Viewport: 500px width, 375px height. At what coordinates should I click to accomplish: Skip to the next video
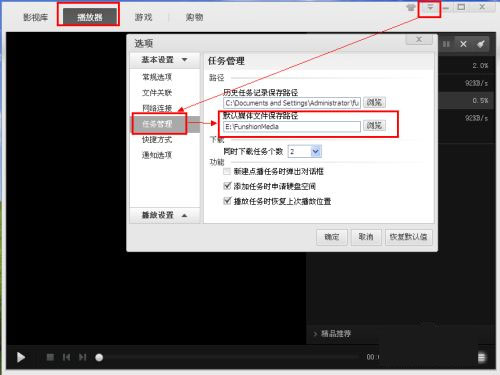tap(82, 357)
